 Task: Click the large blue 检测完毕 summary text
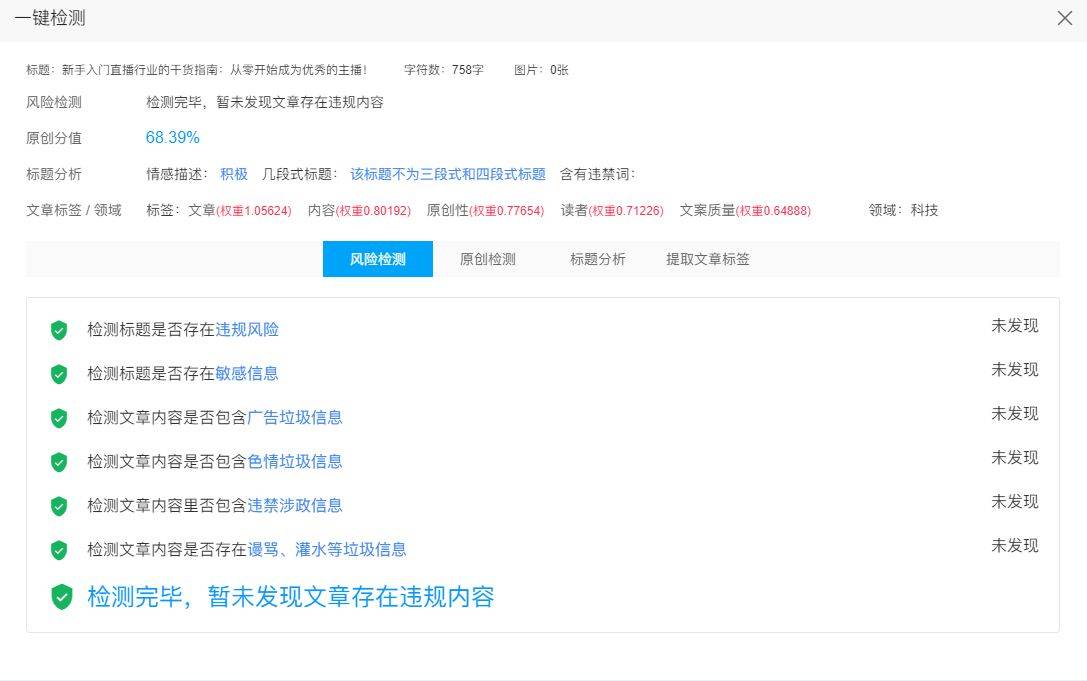[290, 596]
